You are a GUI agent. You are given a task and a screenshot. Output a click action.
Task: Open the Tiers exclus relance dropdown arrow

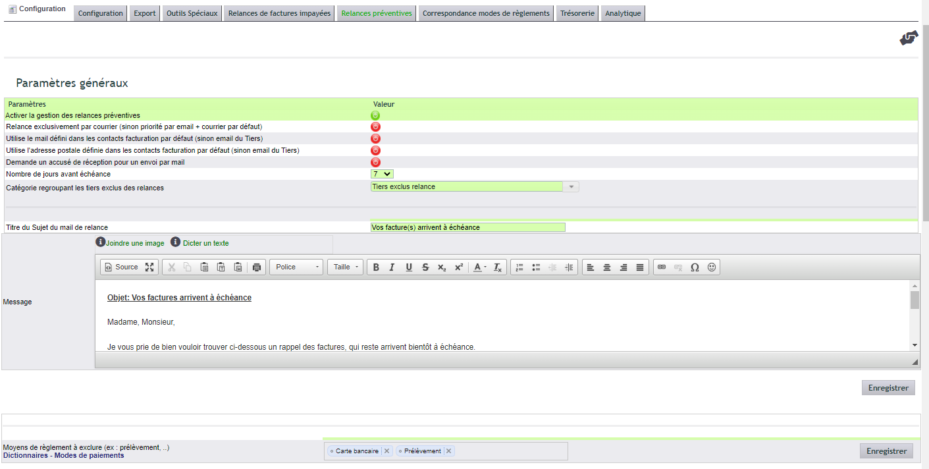coord(571,187)
